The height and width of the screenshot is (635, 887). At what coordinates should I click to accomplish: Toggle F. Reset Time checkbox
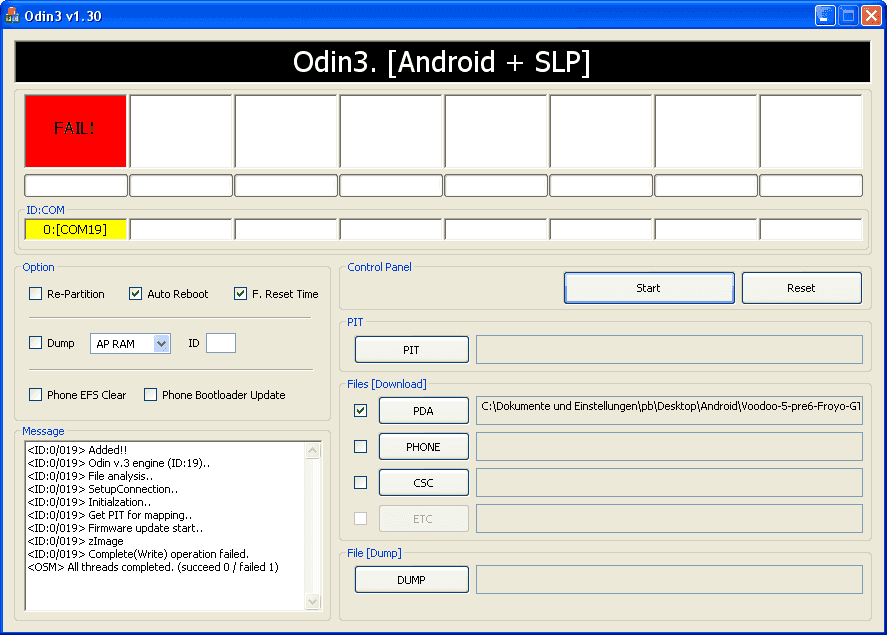point(240,293)
